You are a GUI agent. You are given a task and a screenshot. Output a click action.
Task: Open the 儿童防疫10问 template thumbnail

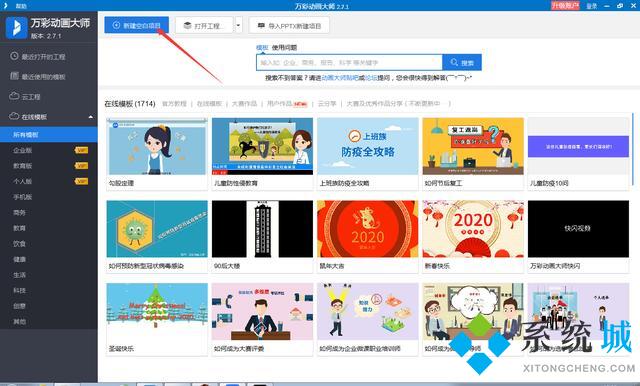(578, 146)
